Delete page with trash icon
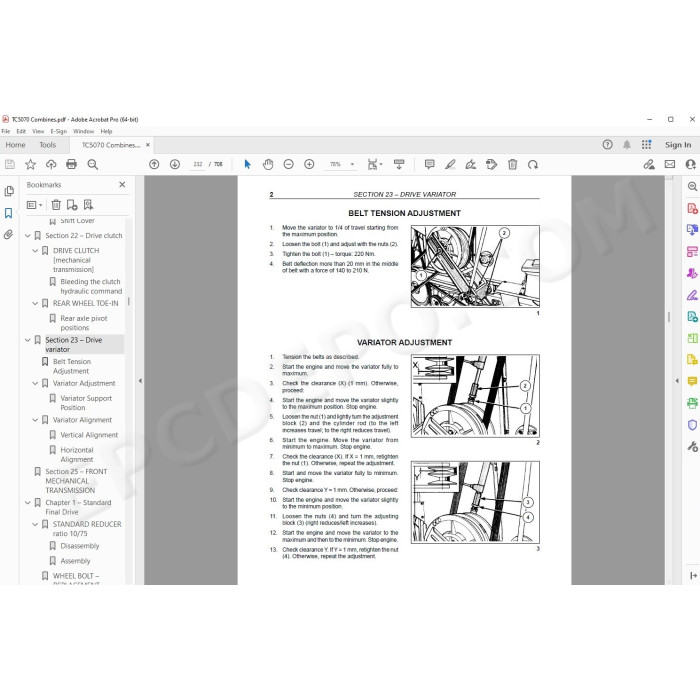Image resolution: width=700 pixels, height=700 pixels. 512,164
